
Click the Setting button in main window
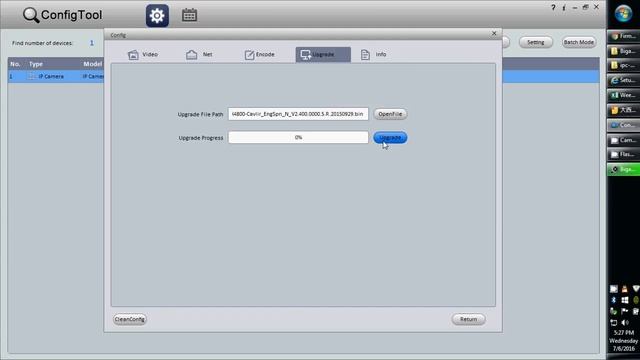[x=536, y=42]
